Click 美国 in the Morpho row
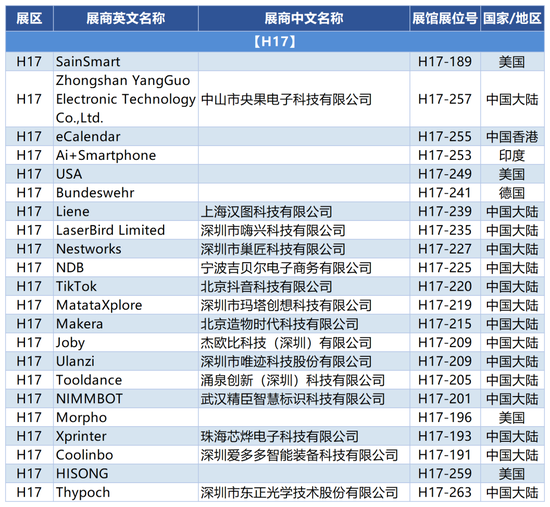This screenshot has height=507, width=550. (512, 418)
